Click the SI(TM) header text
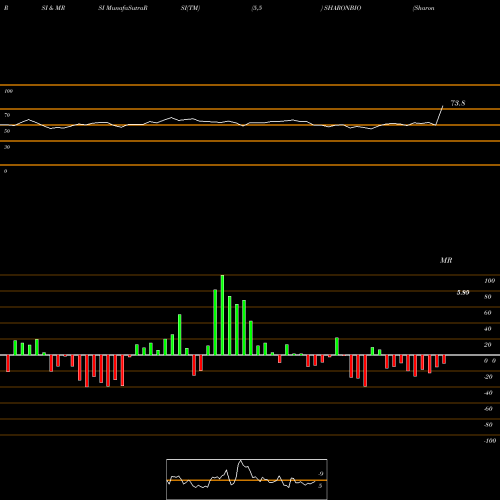The width and height of the screenshot is (500, 500). click(x=190, y=8)
